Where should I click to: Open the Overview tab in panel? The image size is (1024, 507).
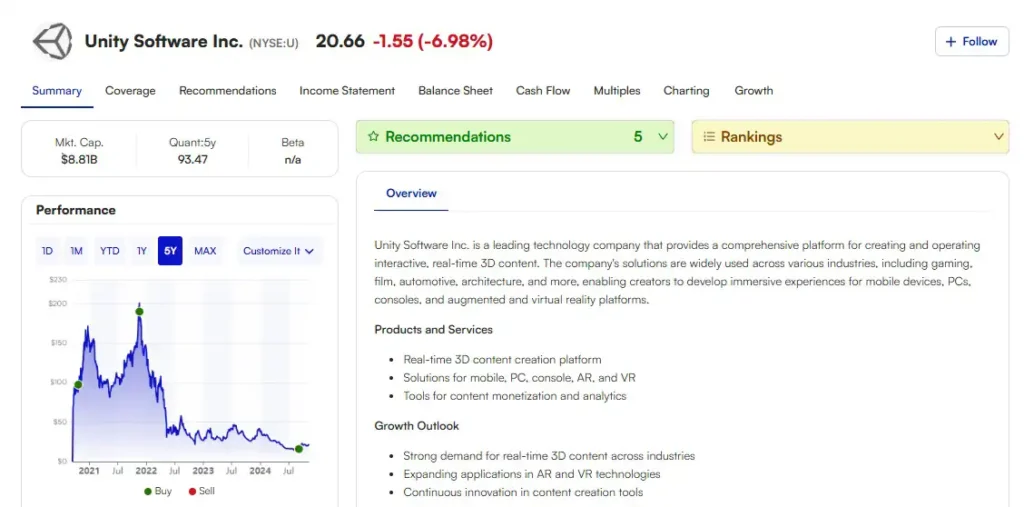pos(411,193)
